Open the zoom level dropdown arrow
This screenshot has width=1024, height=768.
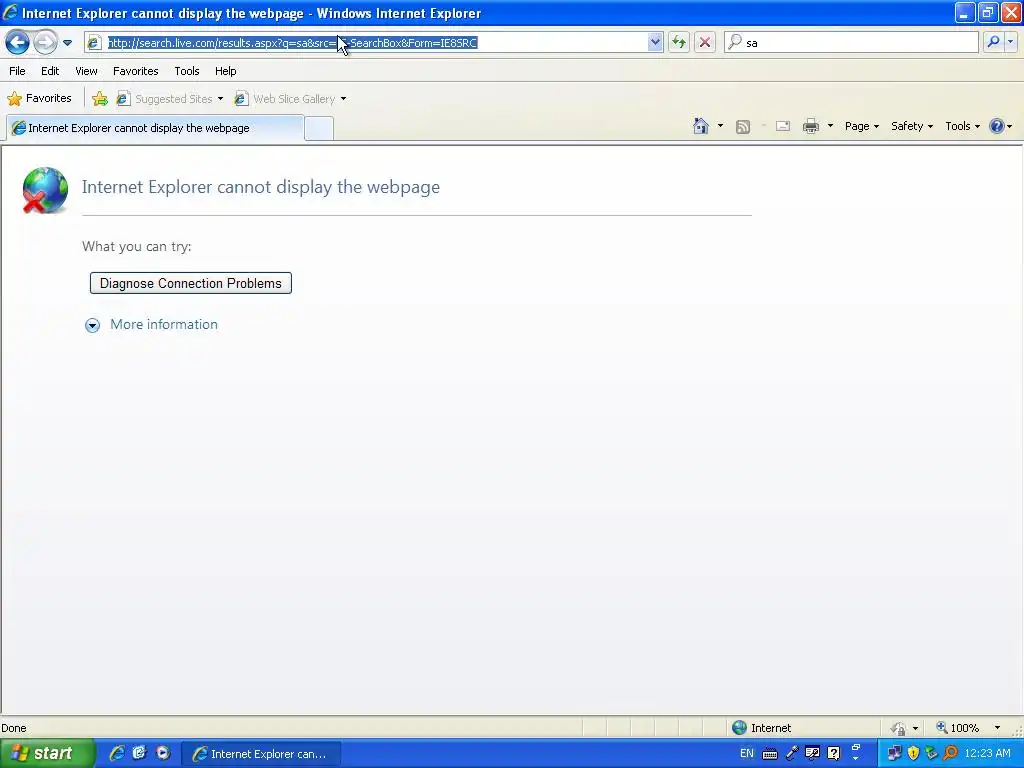pyautogui.click(x=997, y=728)
